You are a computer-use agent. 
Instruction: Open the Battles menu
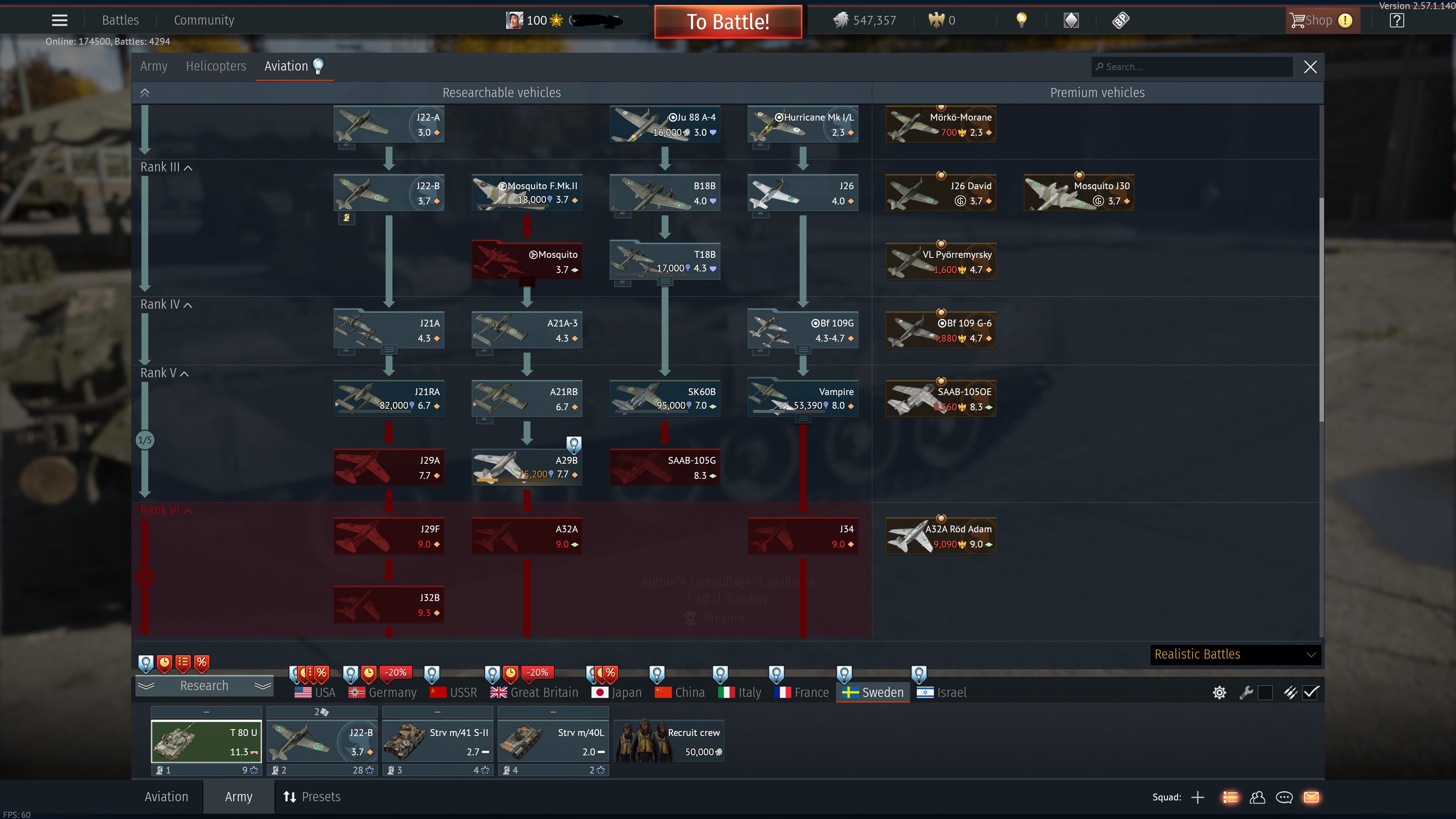pyautogui.click(x=121, y=20)
